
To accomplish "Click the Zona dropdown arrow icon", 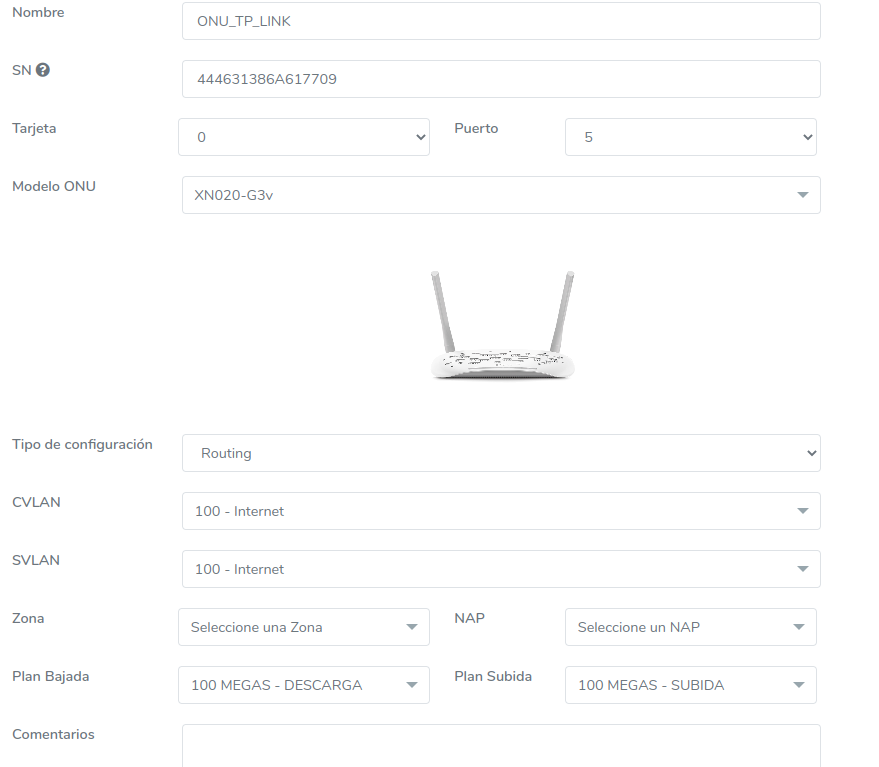I will point(411,627).
